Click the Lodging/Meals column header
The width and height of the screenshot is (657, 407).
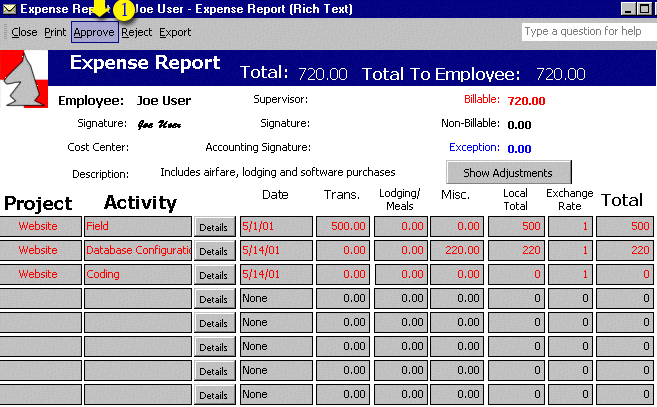pos(400,200)
